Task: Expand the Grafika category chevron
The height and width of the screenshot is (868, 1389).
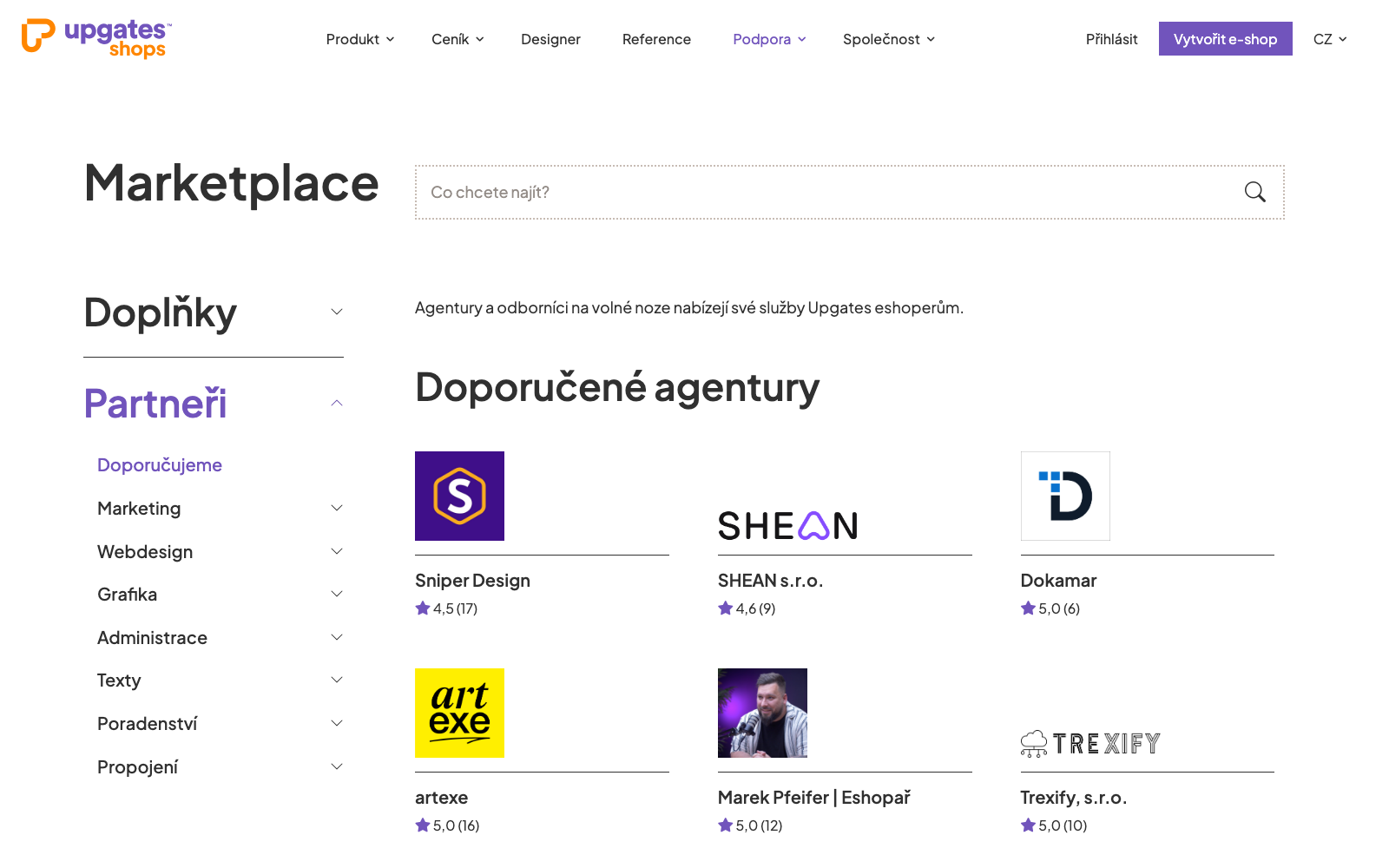Action: coord(337,594)
